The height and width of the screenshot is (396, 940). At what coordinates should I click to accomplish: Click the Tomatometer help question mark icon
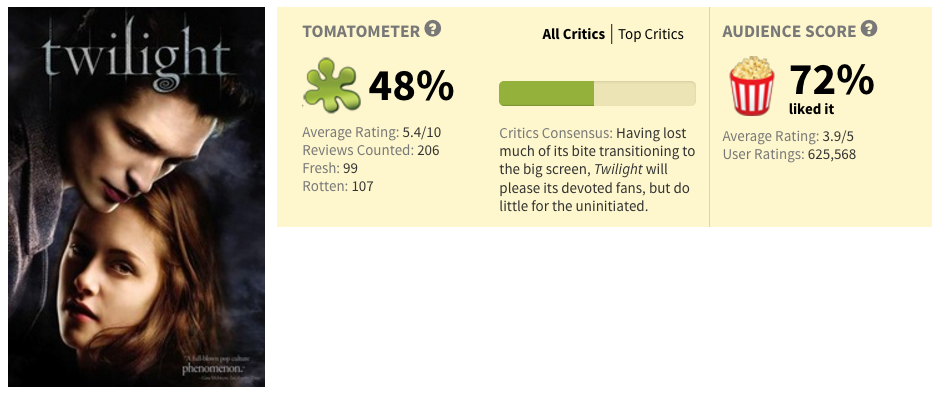click(x=432, y=29)
